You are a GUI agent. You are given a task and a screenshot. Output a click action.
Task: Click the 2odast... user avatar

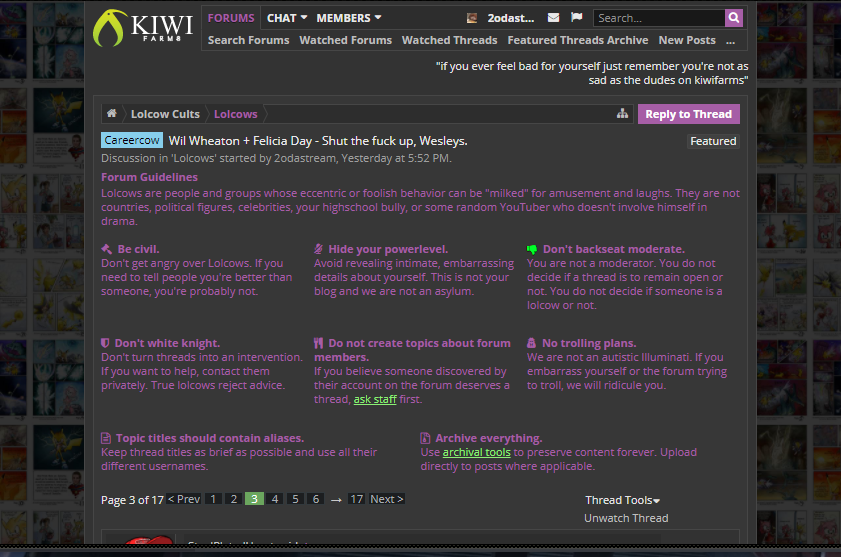[472, 18]
